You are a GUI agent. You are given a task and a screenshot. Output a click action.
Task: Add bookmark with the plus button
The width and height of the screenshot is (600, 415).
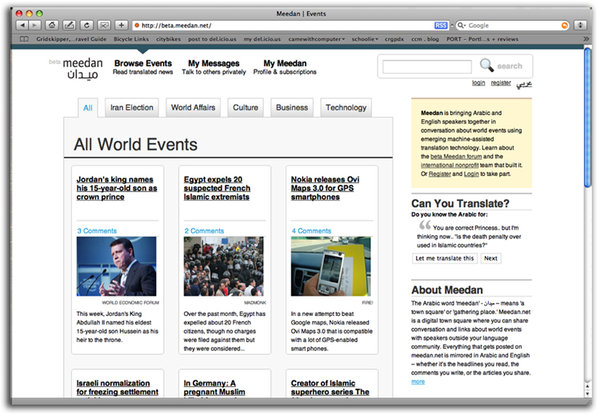pos(121,25)
